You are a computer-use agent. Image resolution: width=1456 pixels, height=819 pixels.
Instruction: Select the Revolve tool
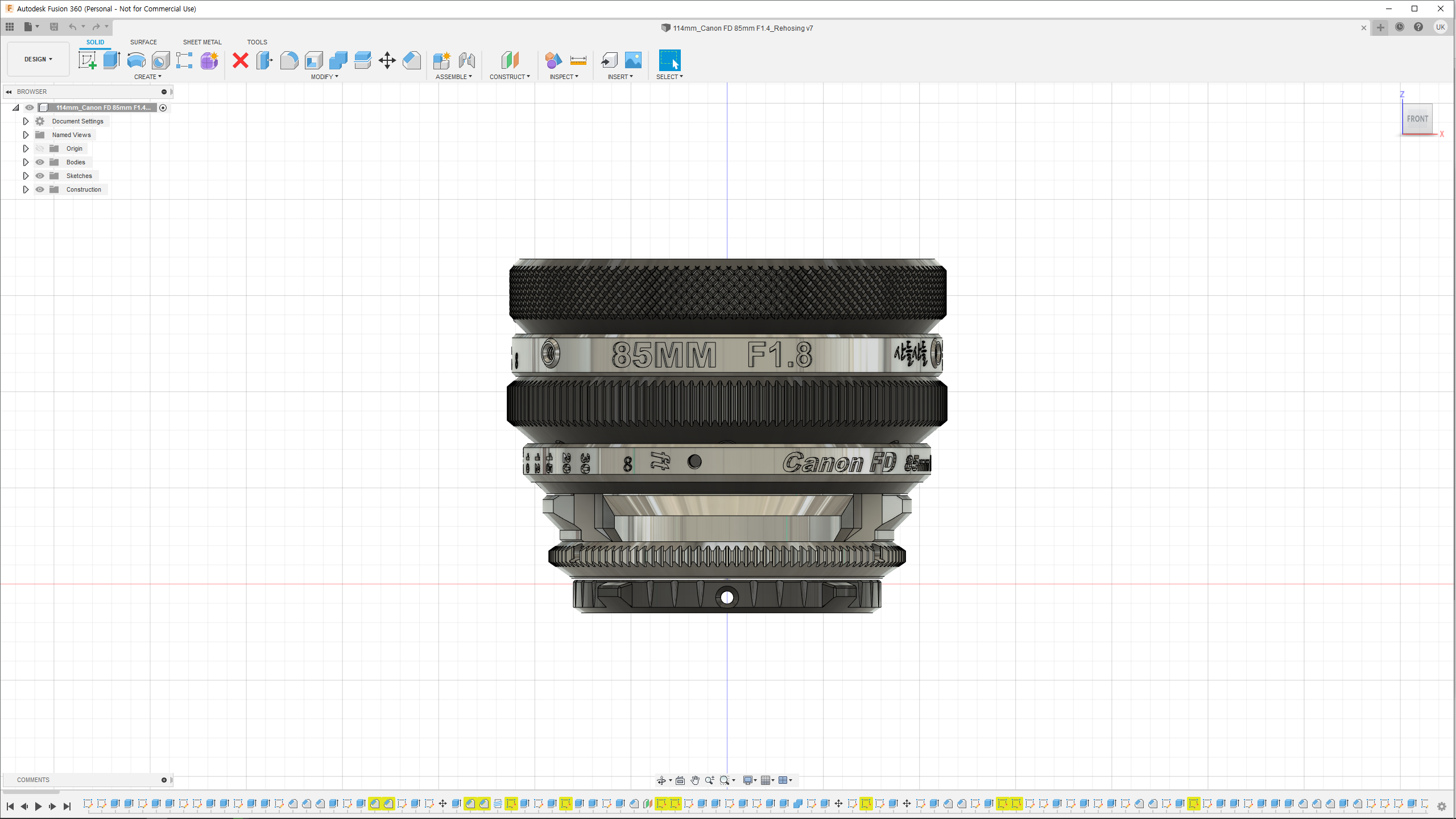point(136,60)
